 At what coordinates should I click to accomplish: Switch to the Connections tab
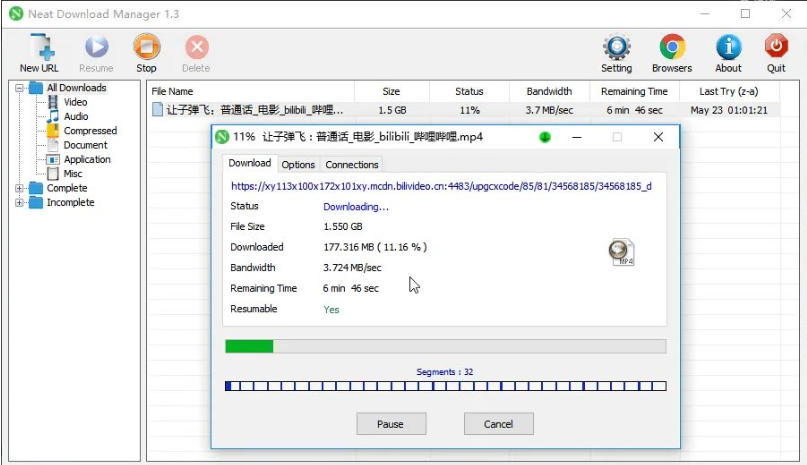click(x=352, y=164)
